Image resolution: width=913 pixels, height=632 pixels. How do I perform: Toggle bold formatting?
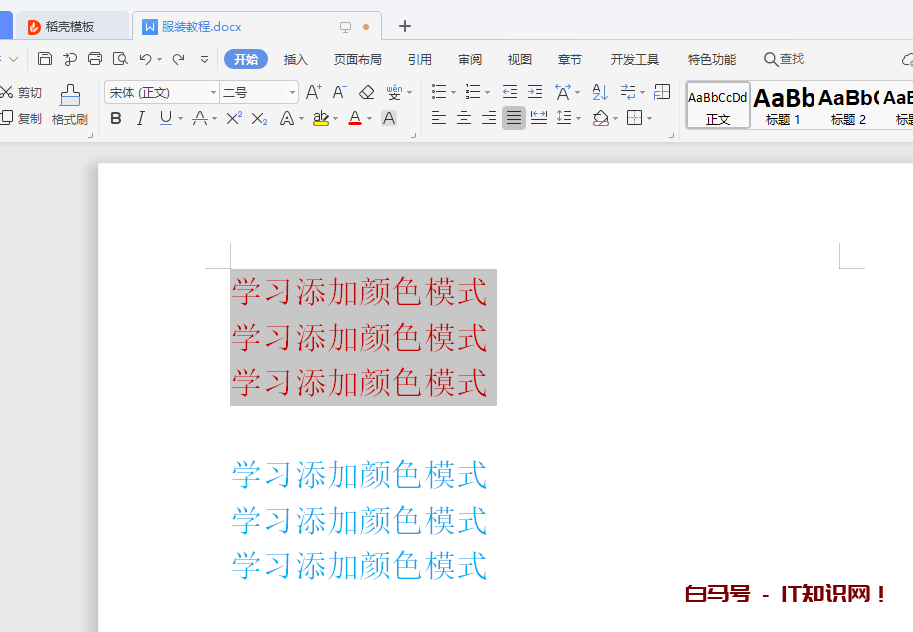(116, 118)
